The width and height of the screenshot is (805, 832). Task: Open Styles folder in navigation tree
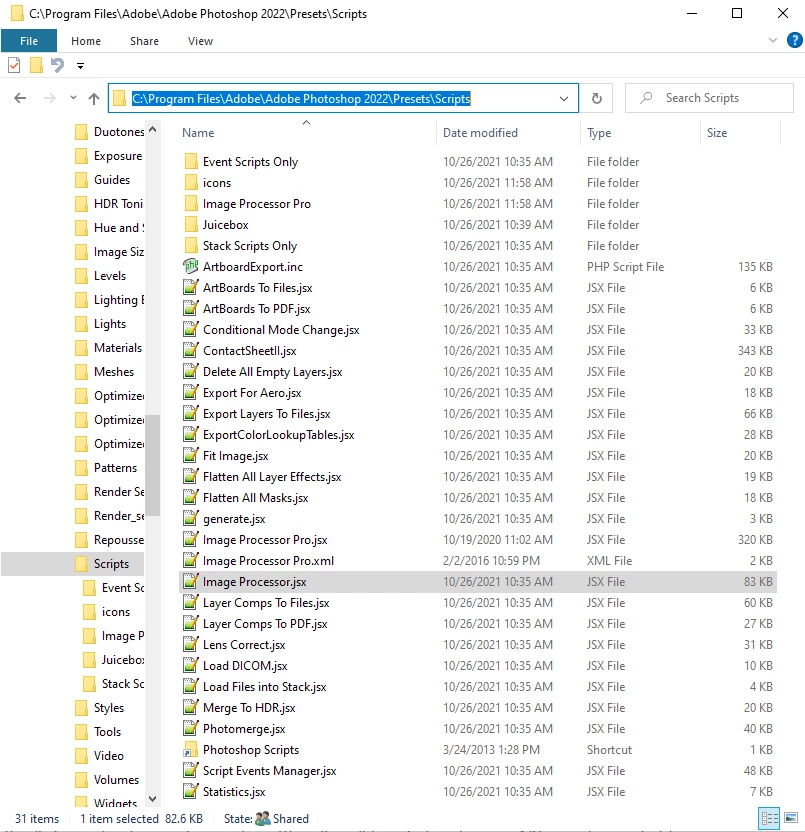point(109,708)
